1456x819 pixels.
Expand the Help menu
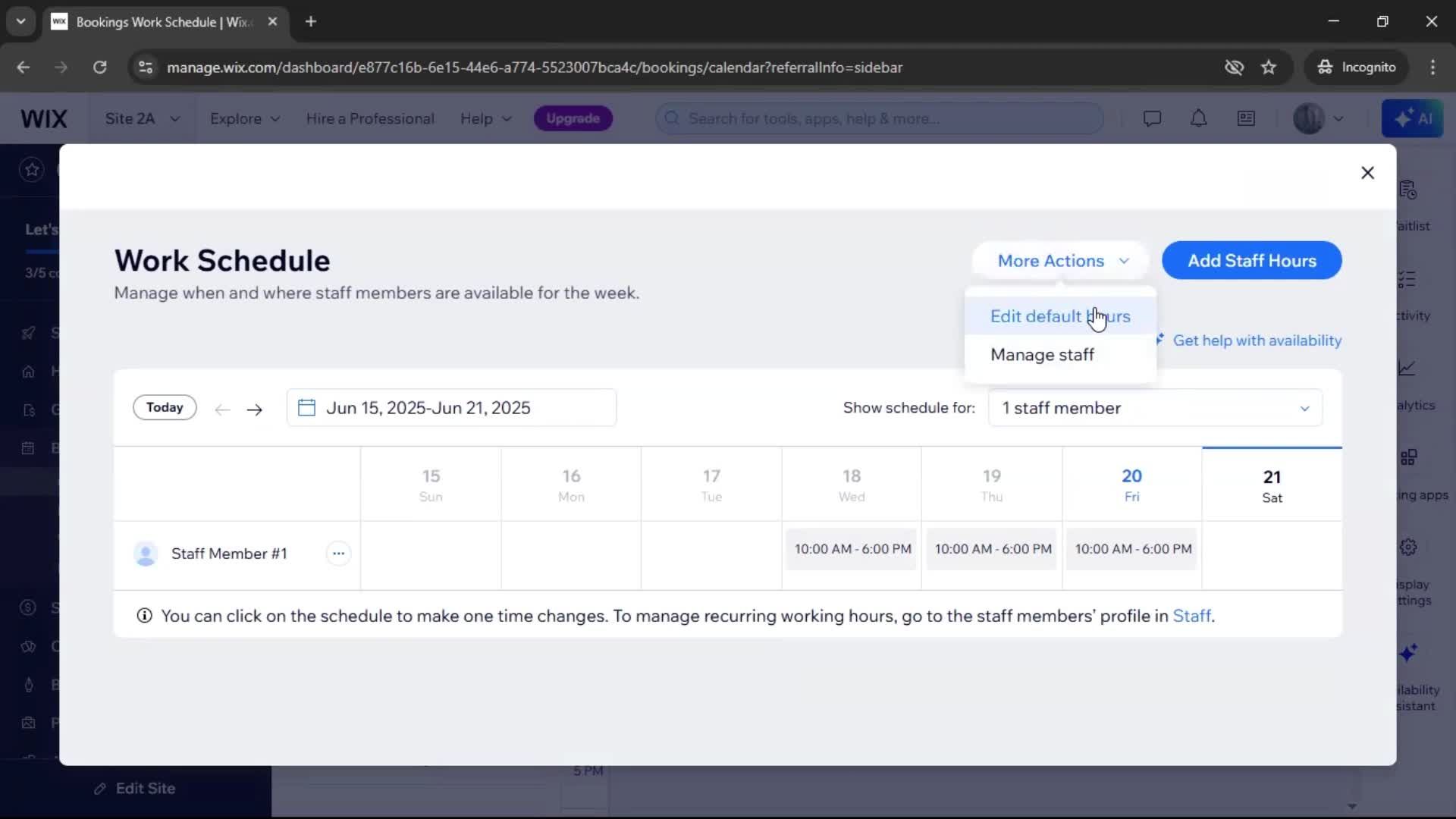click(x=485, y=119)
